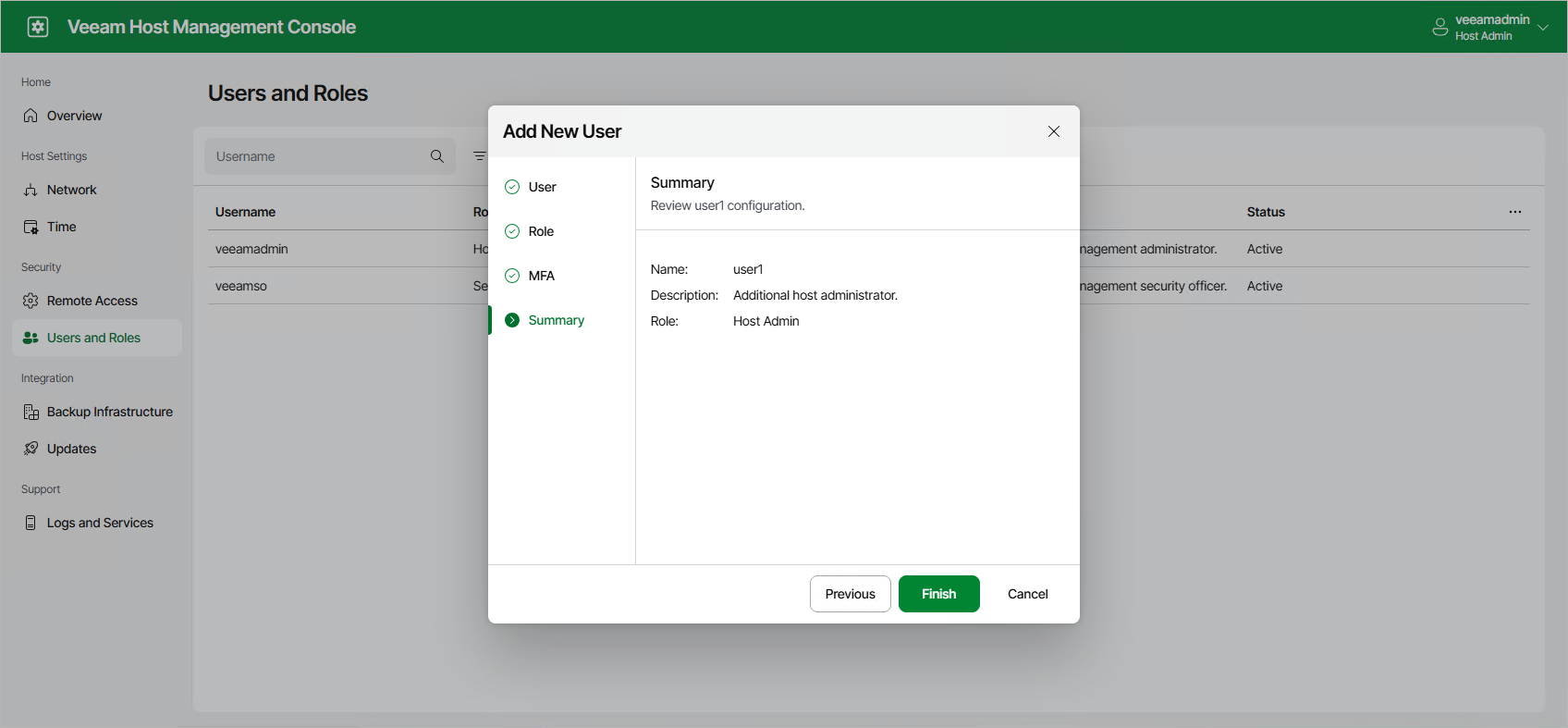Click the Updates rocket icon
This screenshot has width=1568, height=728.
click(x=31, y=449)
